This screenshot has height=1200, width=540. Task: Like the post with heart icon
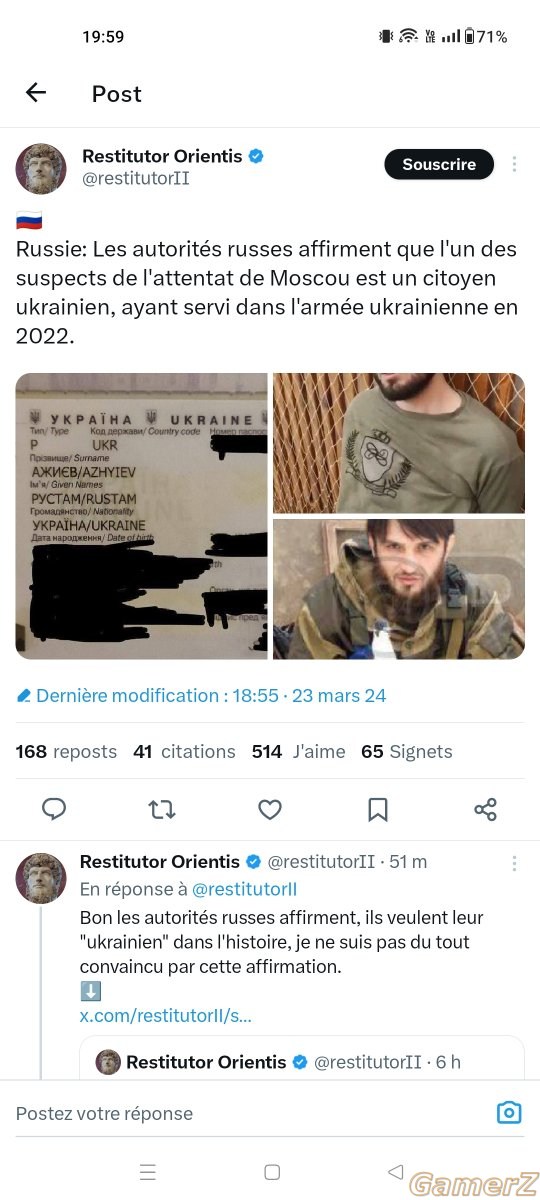[270, 809]
